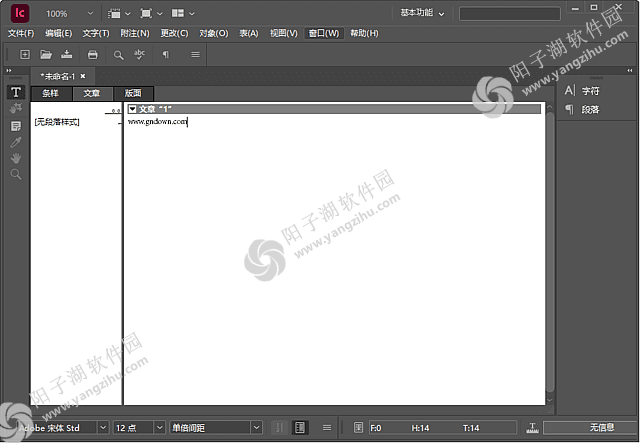
Task: Open the View Options icon menu
Action: point(119,13)
